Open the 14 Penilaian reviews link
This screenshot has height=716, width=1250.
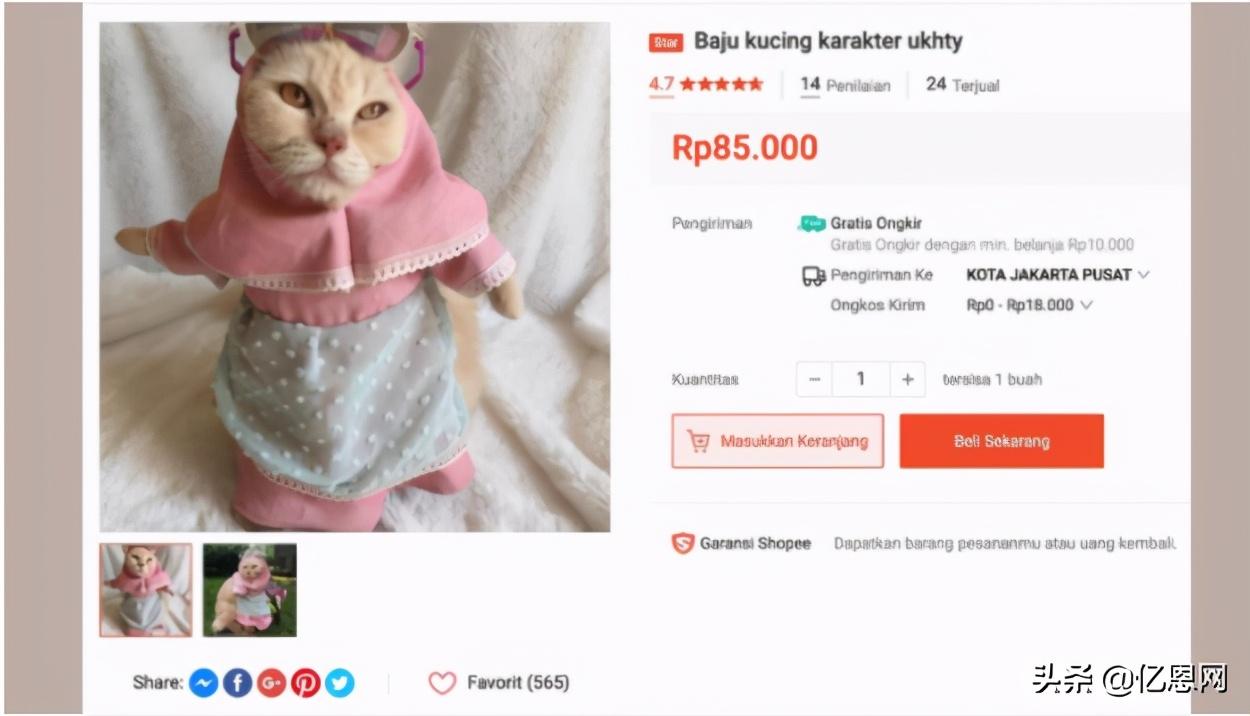(x=845, y=85)
